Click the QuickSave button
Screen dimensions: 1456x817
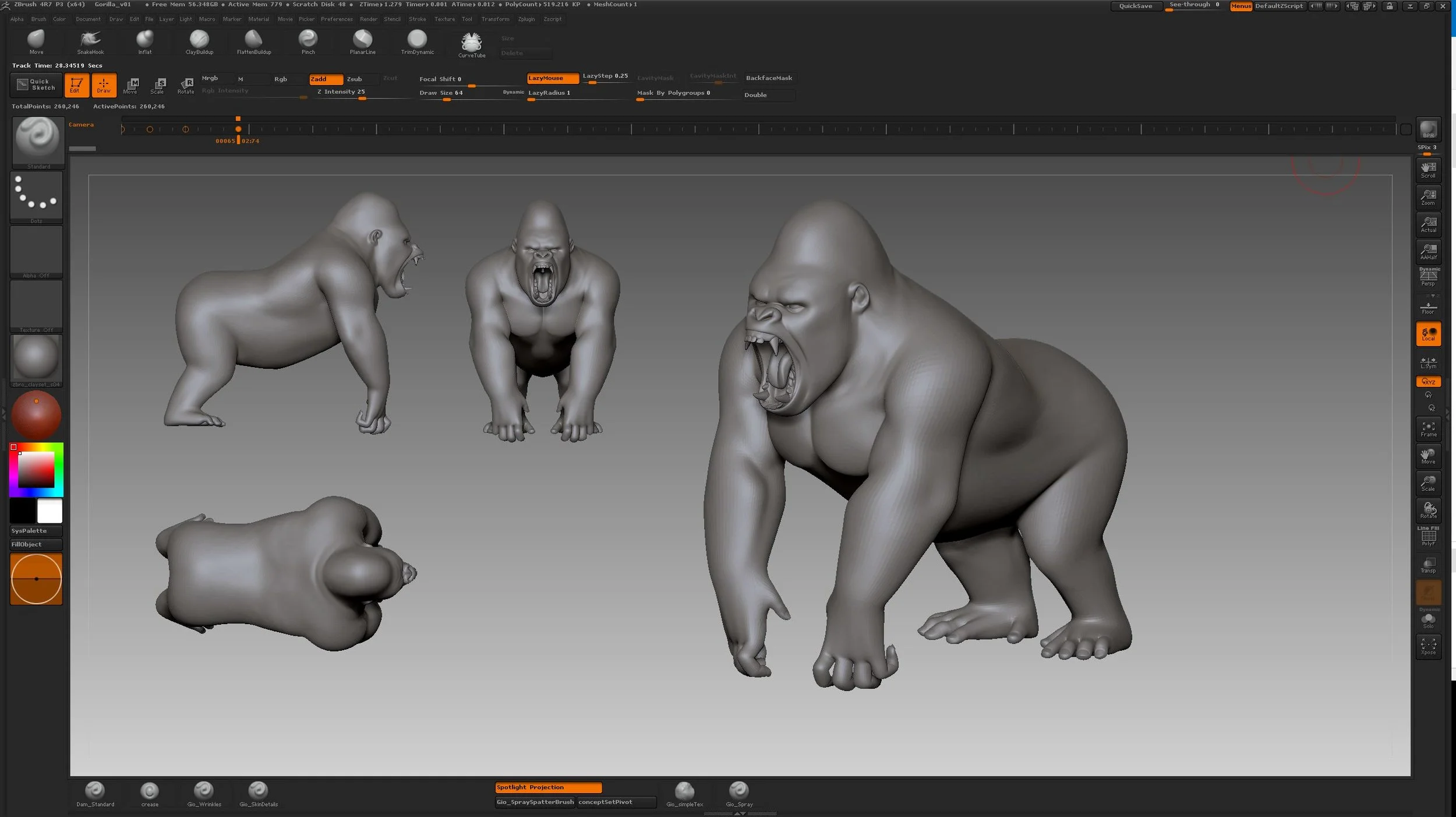[x=1135, y=6]
